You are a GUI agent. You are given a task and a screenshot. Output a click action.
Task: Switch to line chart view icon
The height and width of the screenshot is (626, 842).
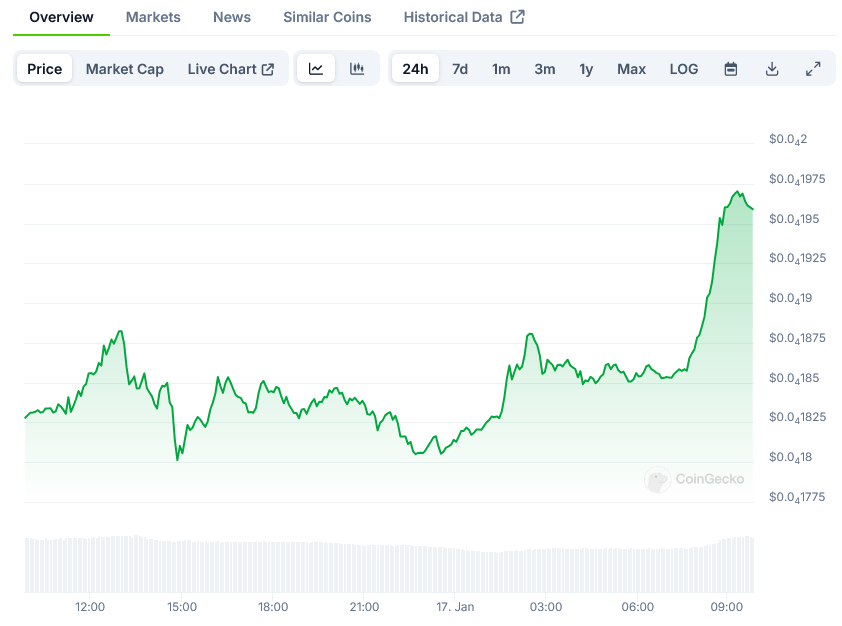(316, 69)
